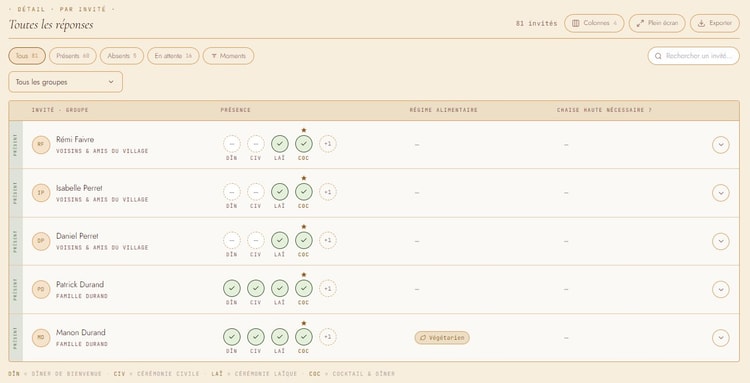The image size is (750, 383).
Task: Toggle CIV presence for Isabelle Perret
Action: coord(256,192)
